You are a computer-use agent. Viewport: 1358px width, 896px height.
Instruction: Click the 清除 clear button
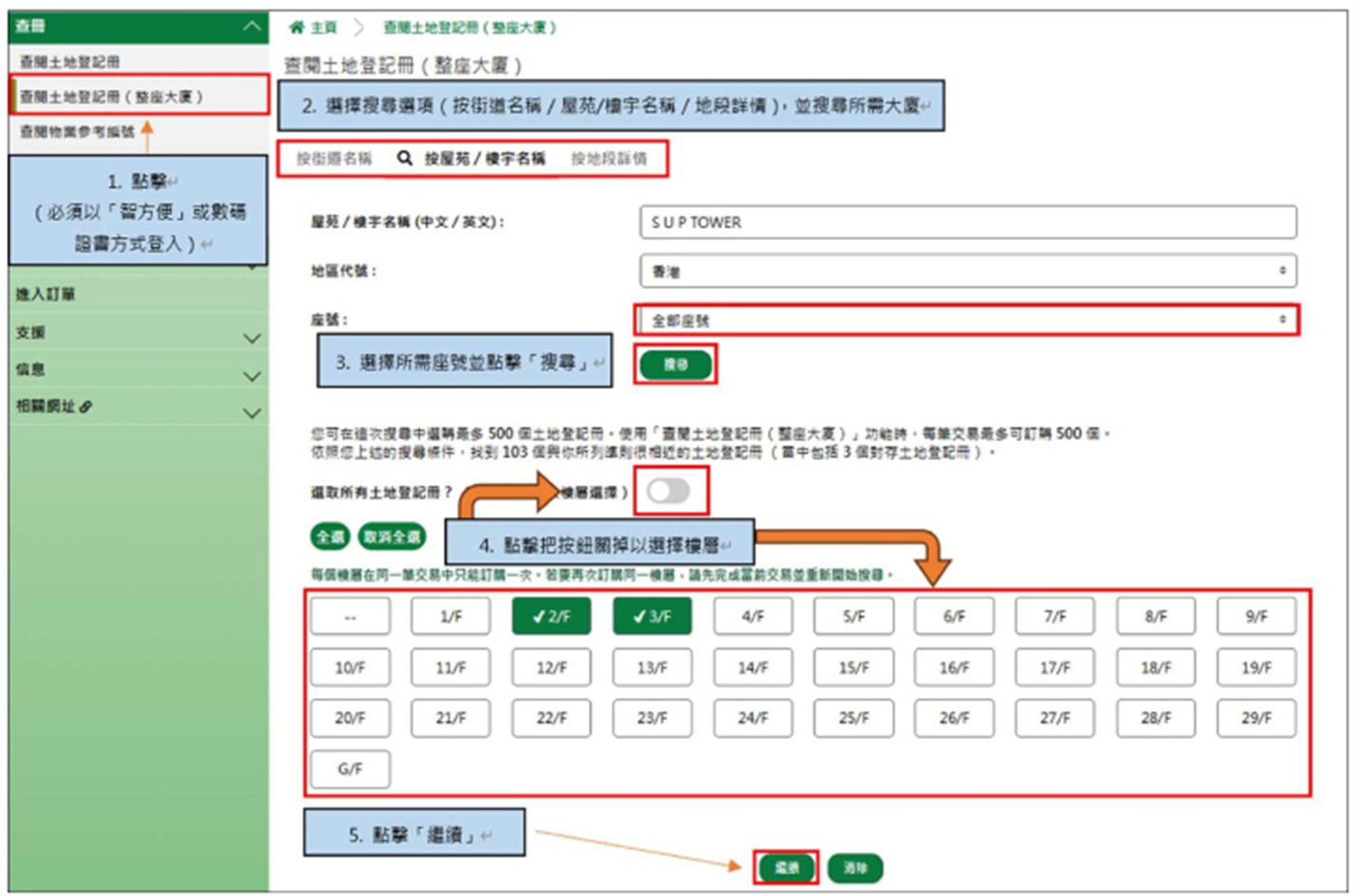tap(855, 867)
